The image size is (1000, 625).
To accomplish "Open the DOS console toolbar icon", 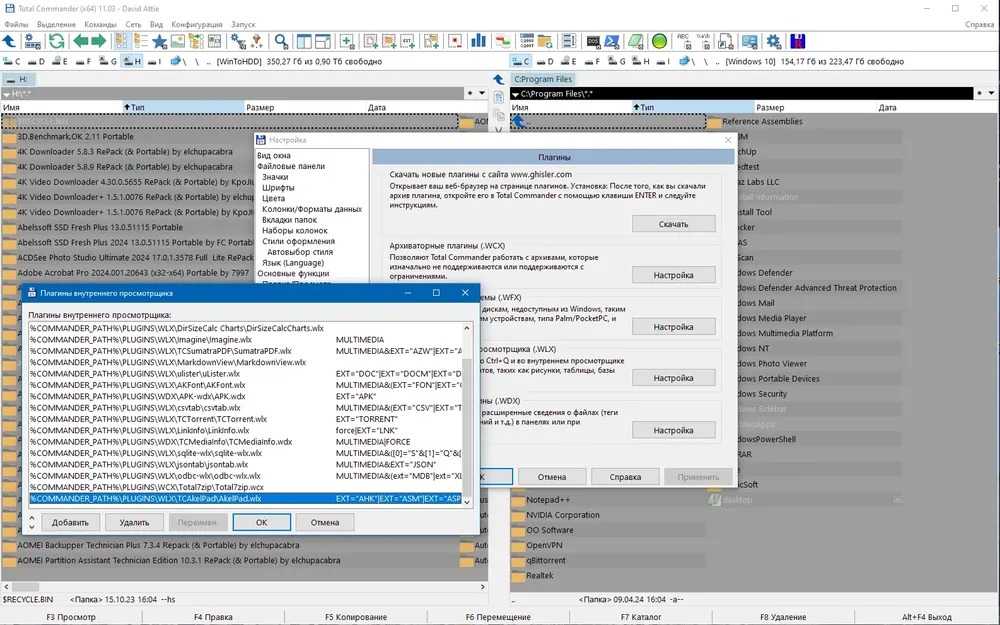I will 593,41.
